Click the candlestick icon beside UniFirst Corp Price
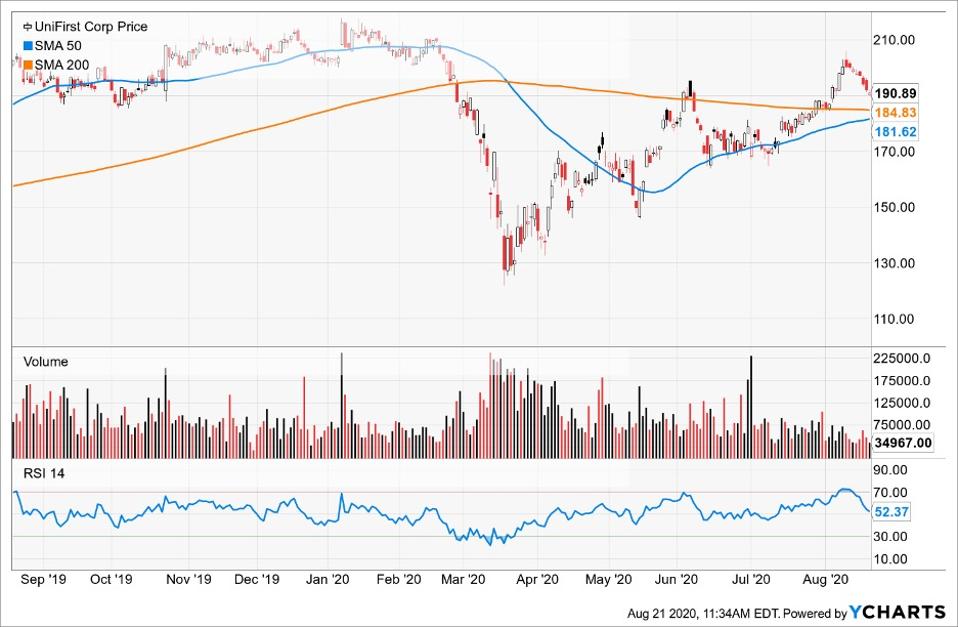 (27, 27)
